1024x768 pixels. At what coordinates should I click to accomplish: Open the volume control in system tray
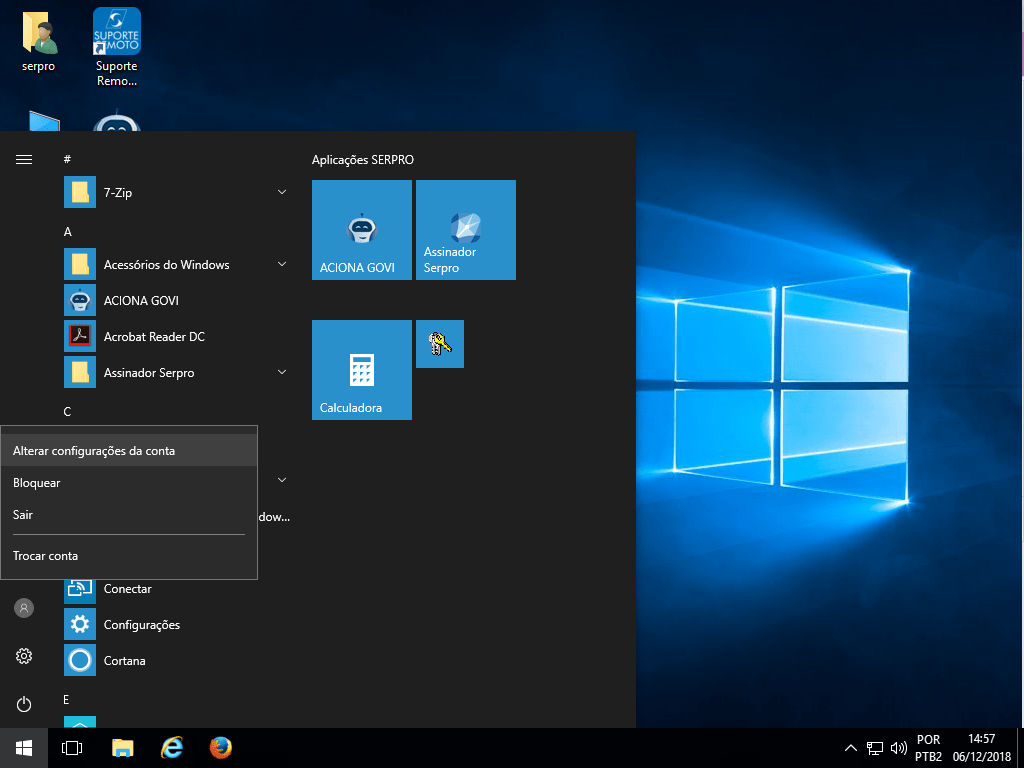[898, 748]
